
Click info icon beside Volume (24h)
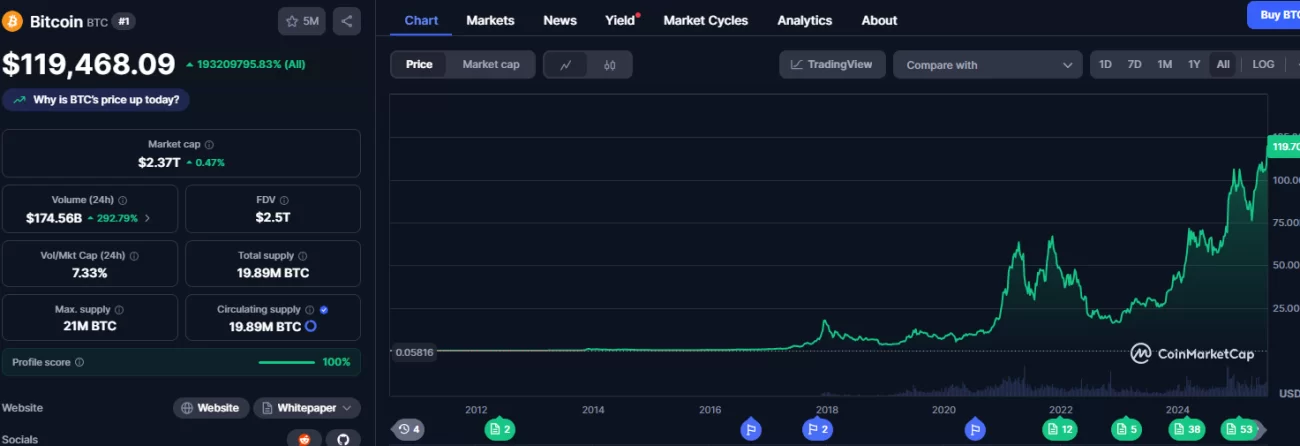122,201
